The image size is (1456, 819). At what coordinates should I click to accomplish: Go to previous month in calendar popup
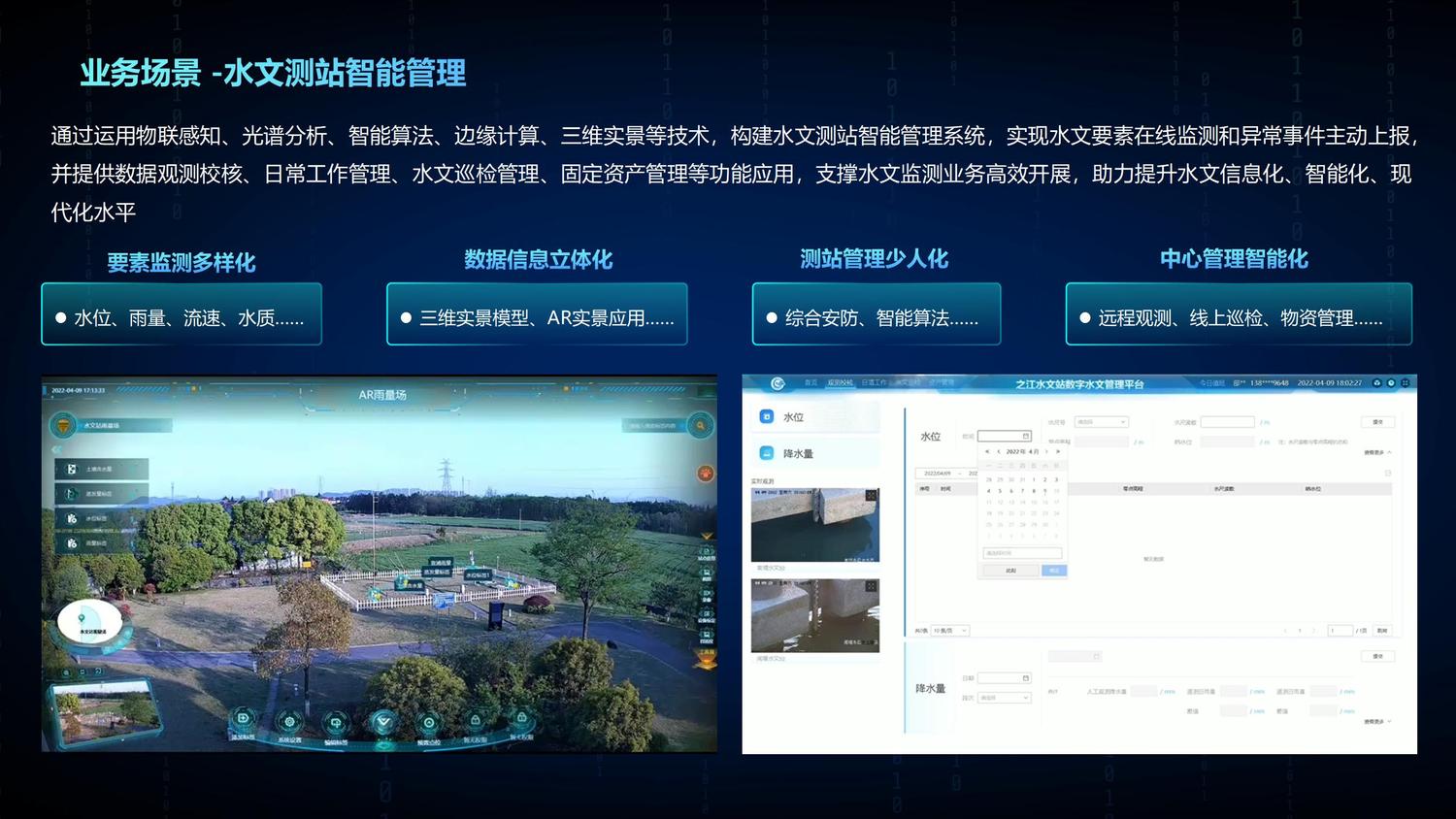click(999, 452)
